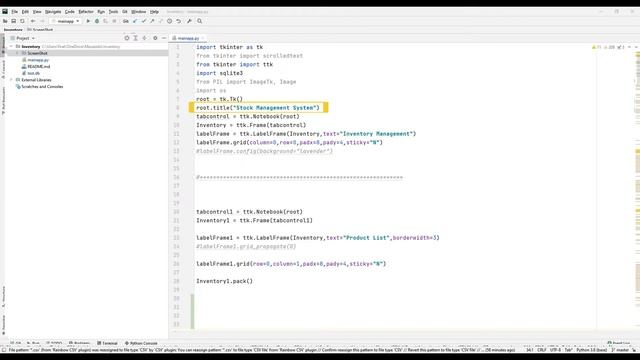Navigate back with the left arrow icon
The height and width of the screenshot is (360, 640).
pyautogui.click(x=33, y=21)
